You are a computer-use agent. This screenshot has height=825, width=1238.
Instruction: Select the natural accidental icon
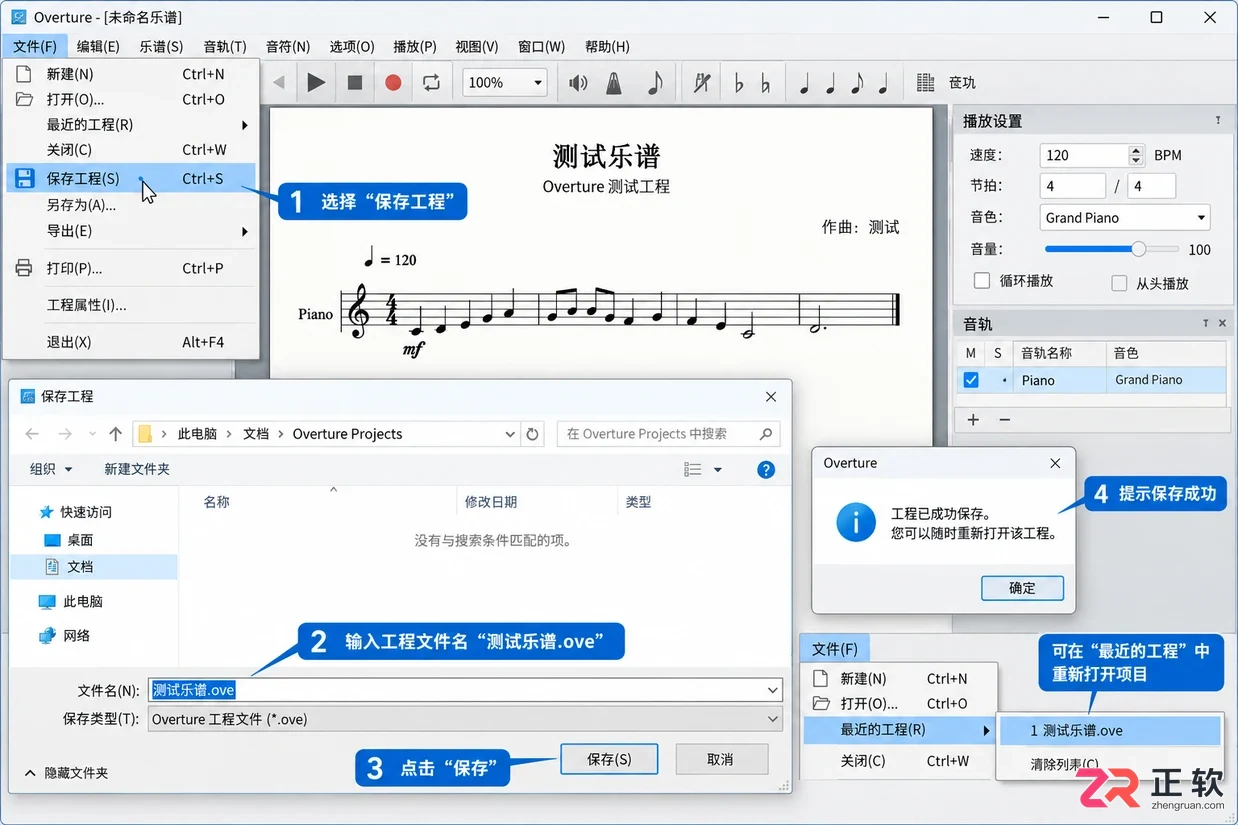[x=765, y=83]
